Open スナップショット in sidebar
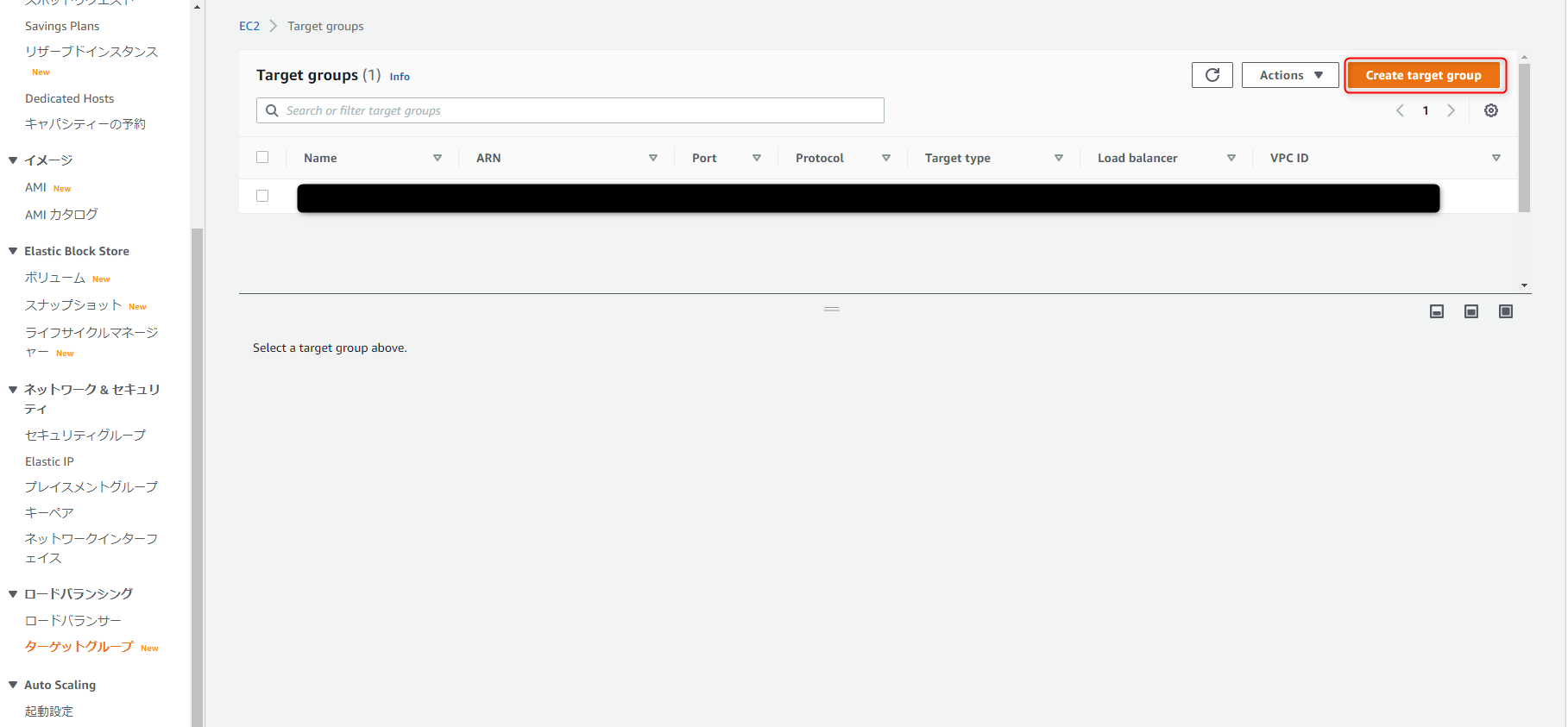1568x727 pixels. (x=73, y=305)
